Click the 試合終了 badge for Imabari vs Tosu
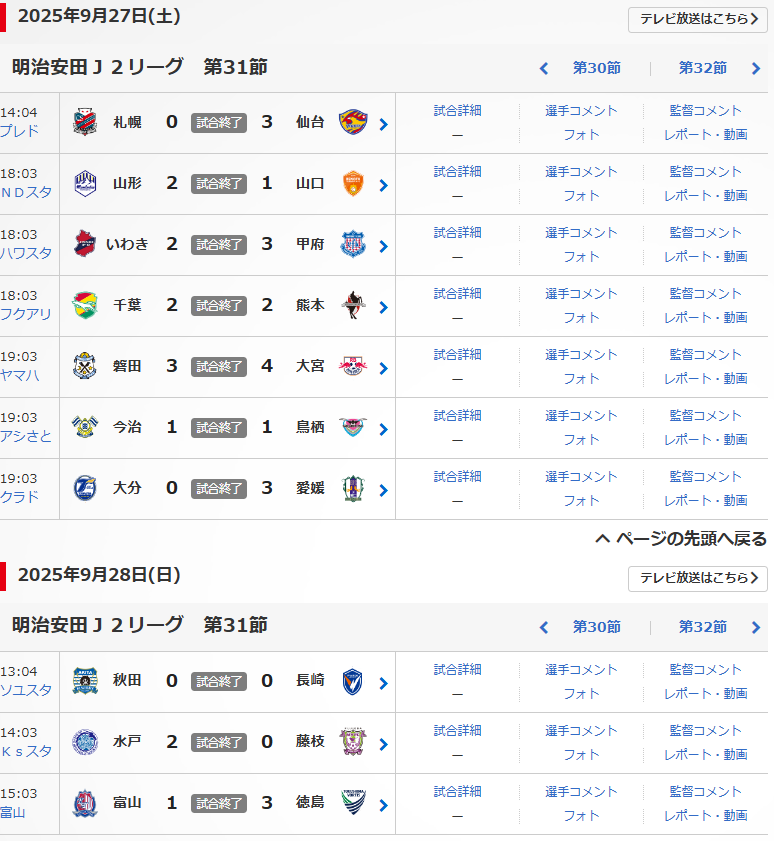The width and height of the screenshot is (774, 841). (x=219, y=427)
